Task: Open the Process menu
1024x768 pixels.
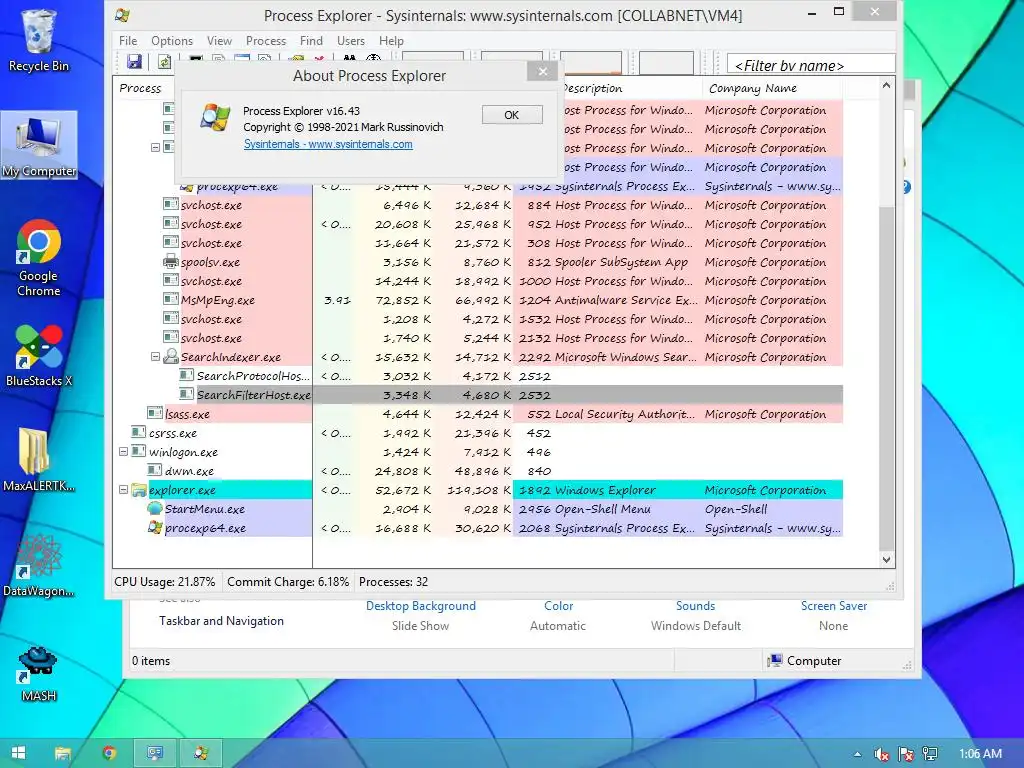Action: (266, 40)
